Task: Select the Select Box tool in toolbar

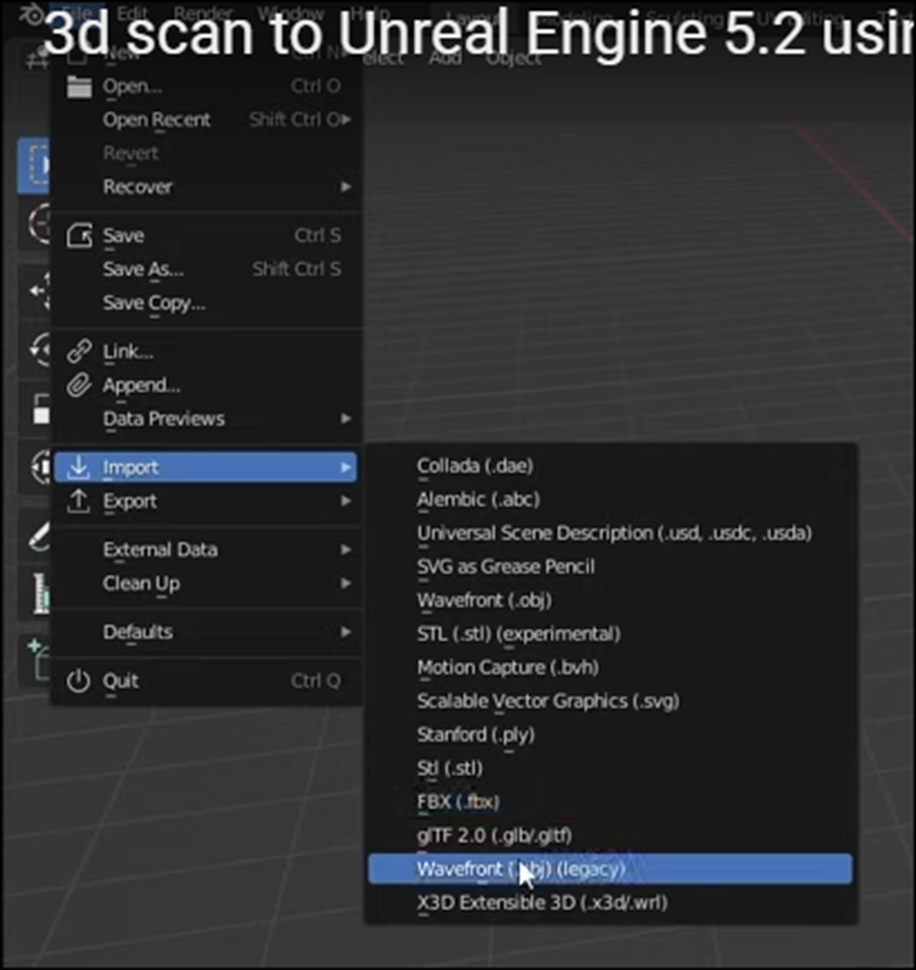Action: (x=36, y=165)
